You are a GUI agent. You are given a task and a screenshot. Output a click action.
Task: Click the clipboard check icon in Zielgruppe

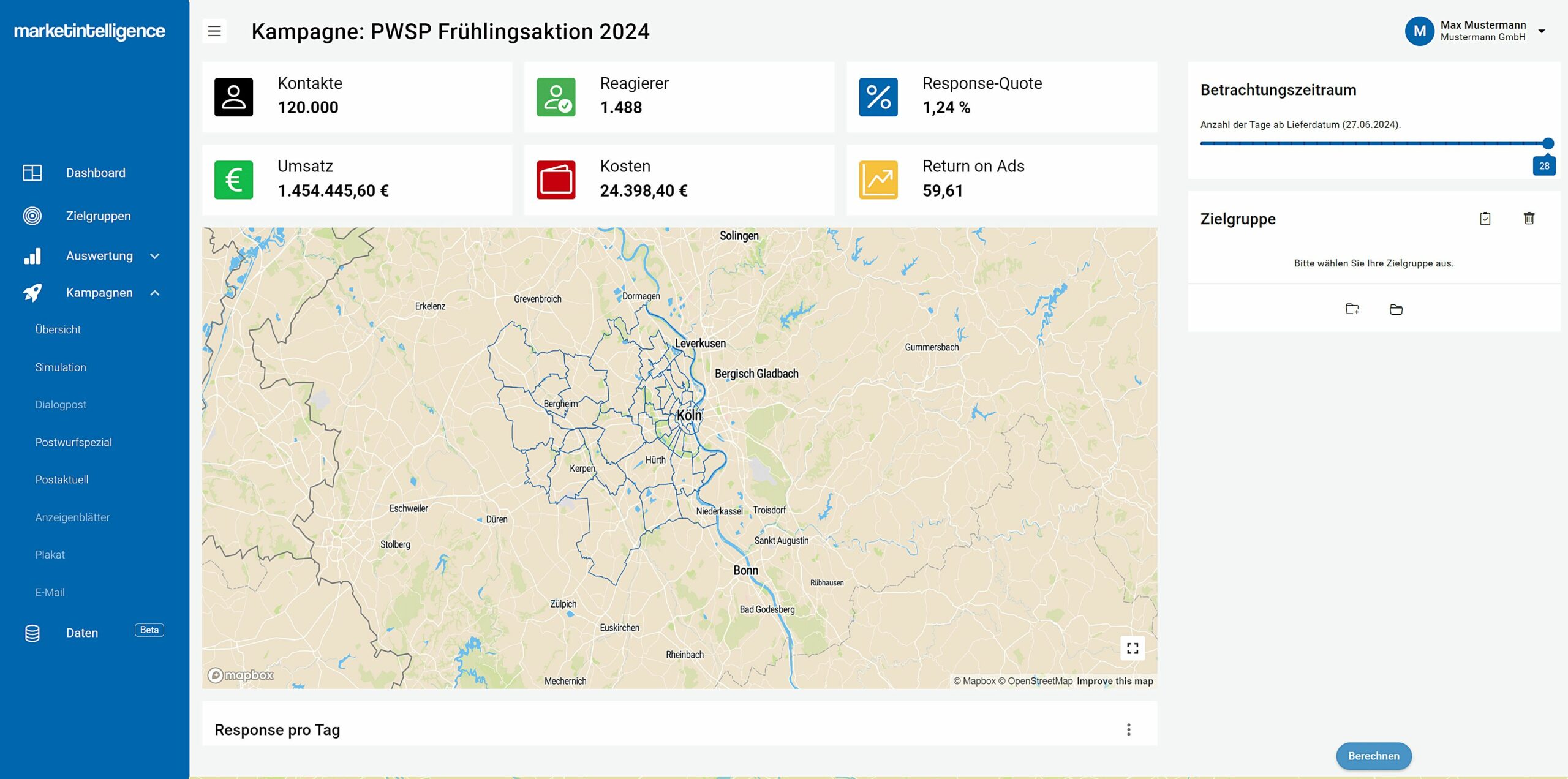point(1485,219)
